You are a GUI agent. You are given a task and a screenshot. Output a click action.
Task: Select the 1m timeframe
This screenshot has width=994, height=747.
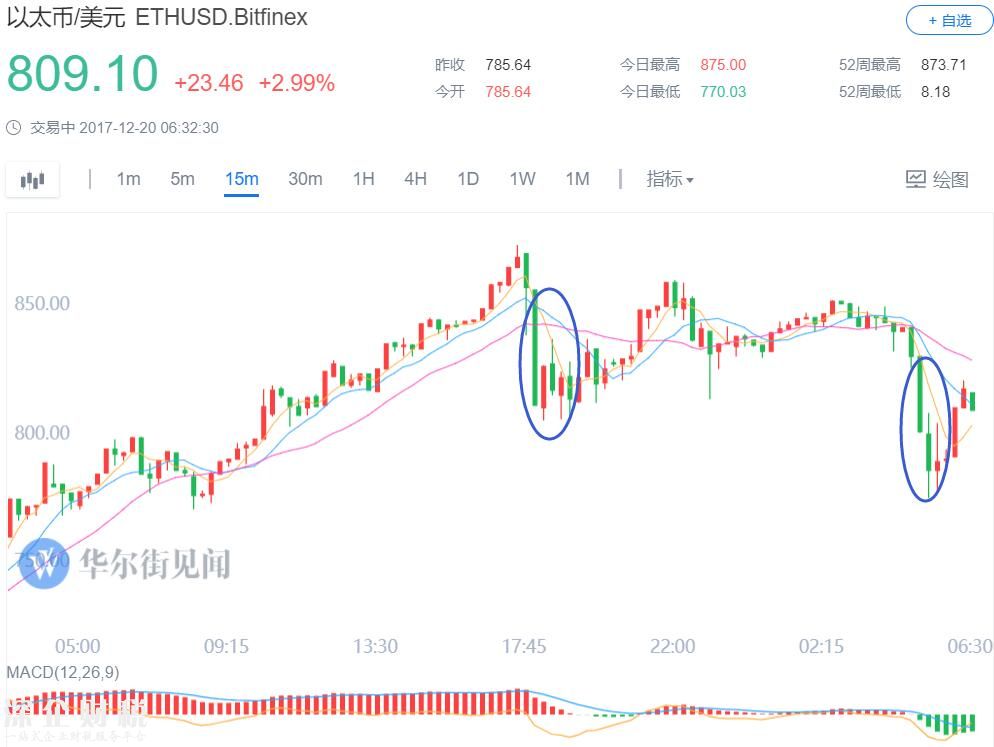tap(128, 179)
